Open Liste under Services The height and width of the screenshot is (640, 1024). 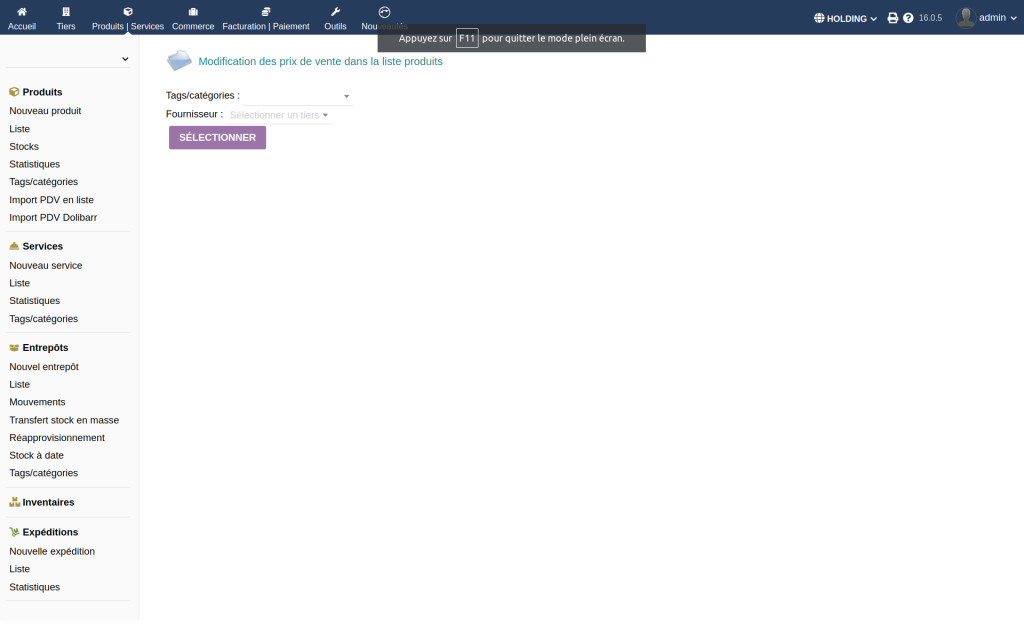point(20,283)
